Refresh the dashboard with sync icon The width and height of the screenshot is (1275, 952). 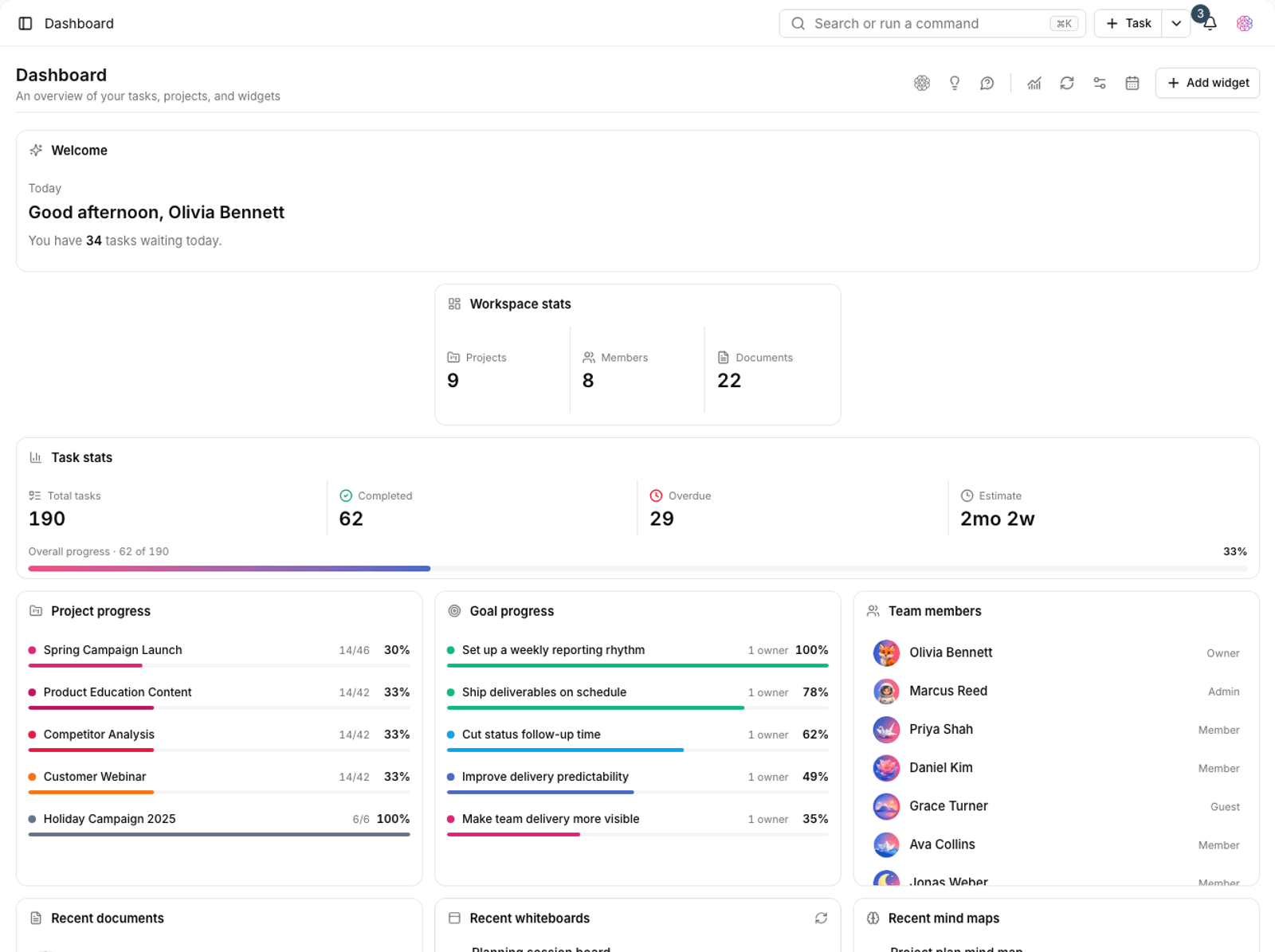[1067, 83]
